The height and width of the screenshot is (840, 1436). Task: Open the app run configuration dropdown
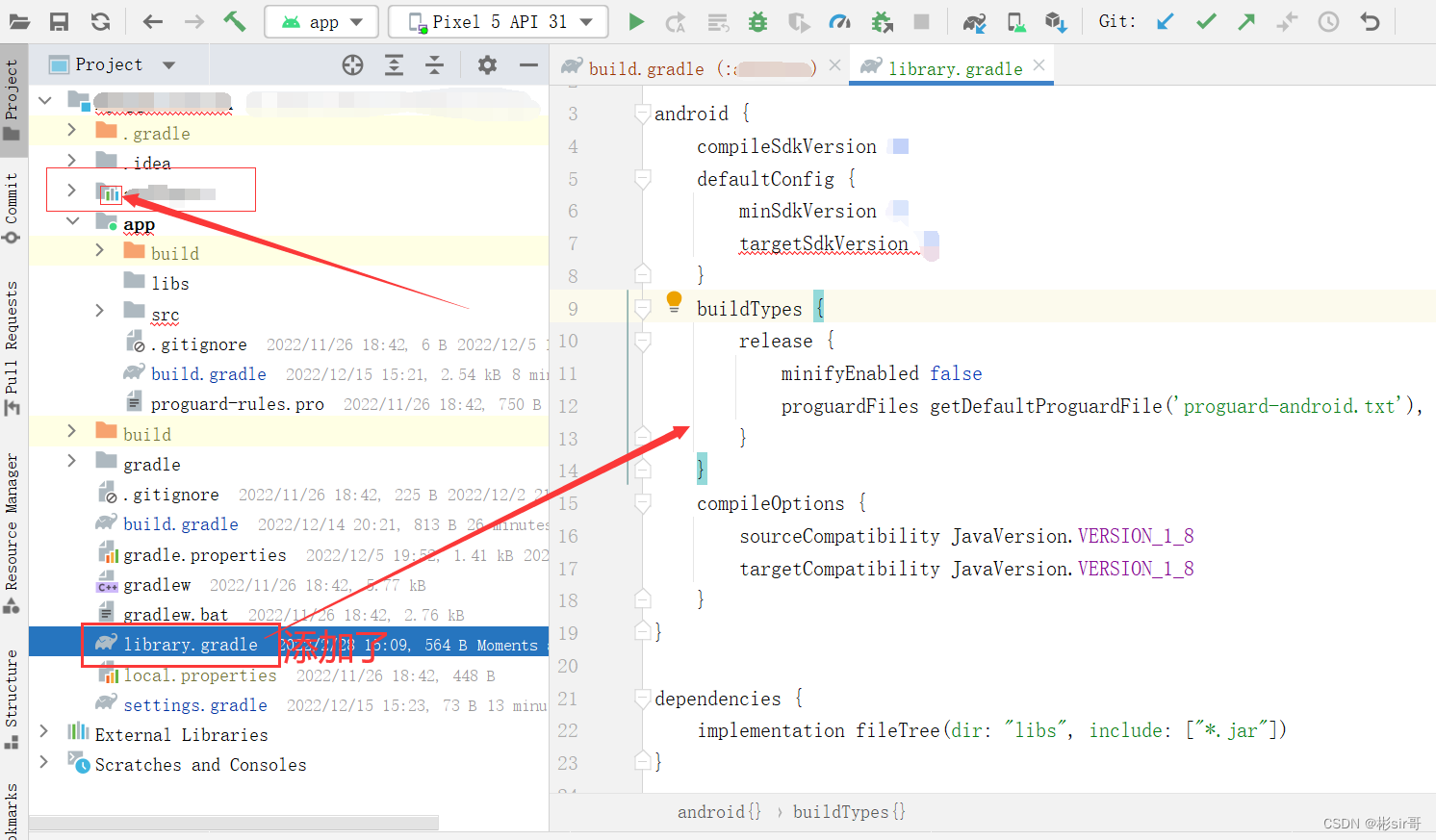(321, 21)
